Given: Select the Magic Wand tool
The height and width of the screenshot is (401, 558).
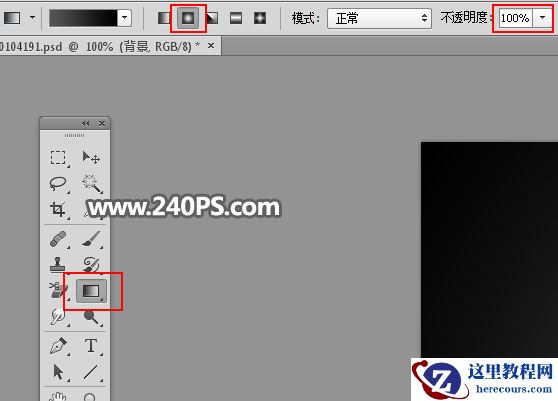Looking at the screenshot, I should point(92,184).
